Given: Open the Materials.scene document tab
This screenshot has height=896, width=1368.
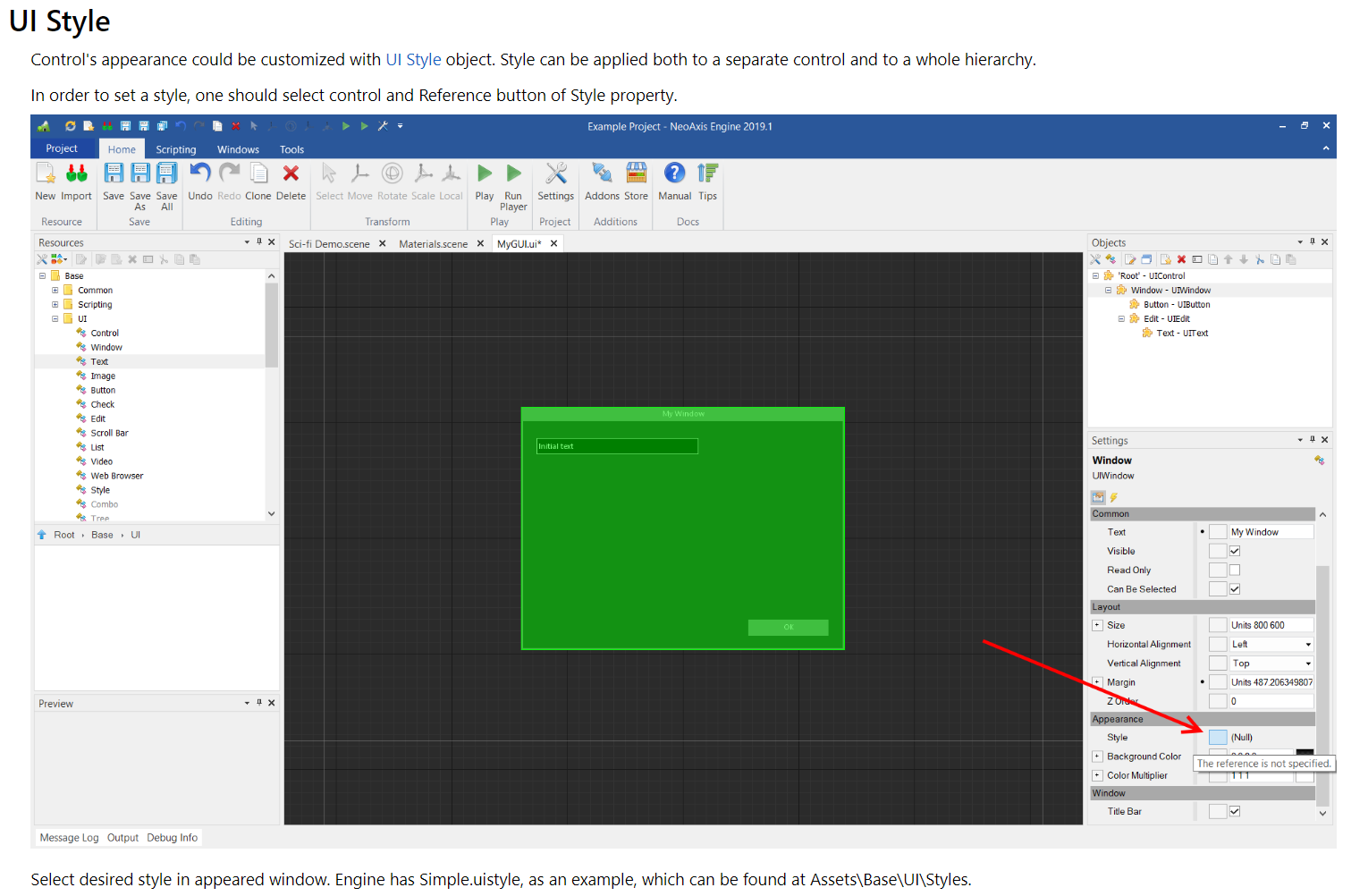Looking at the screenshot, I should tap(433, 244).
